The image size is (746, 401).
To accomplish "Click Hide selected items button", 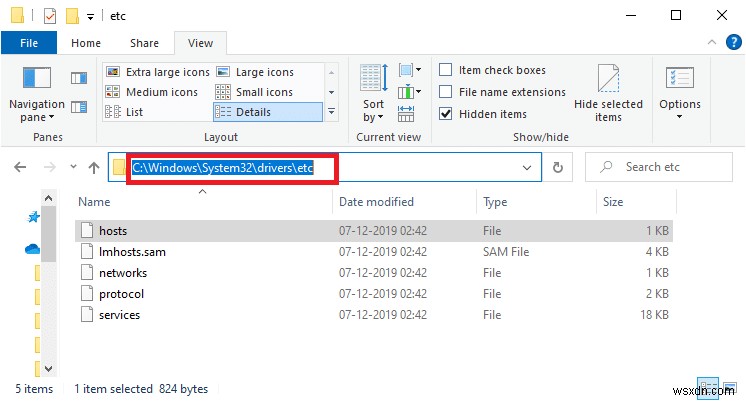I will tap(608, 93).
